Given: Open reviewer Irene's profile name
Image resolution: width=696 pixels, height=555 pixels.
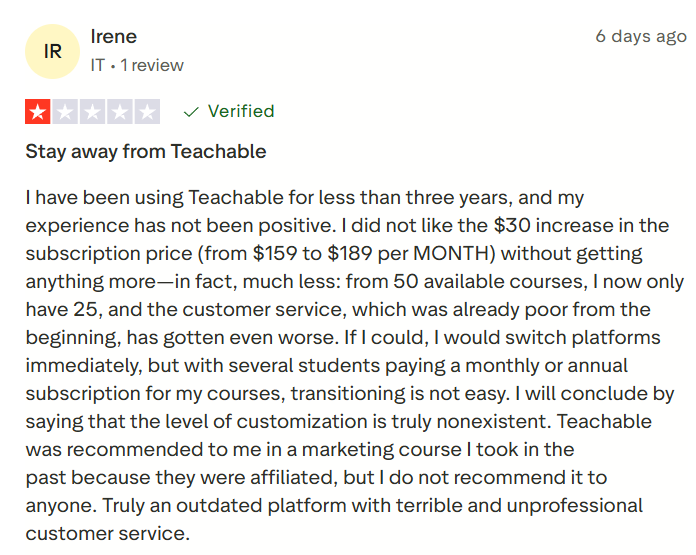Looking at the screenshot, I should click(x=113, y=37).
